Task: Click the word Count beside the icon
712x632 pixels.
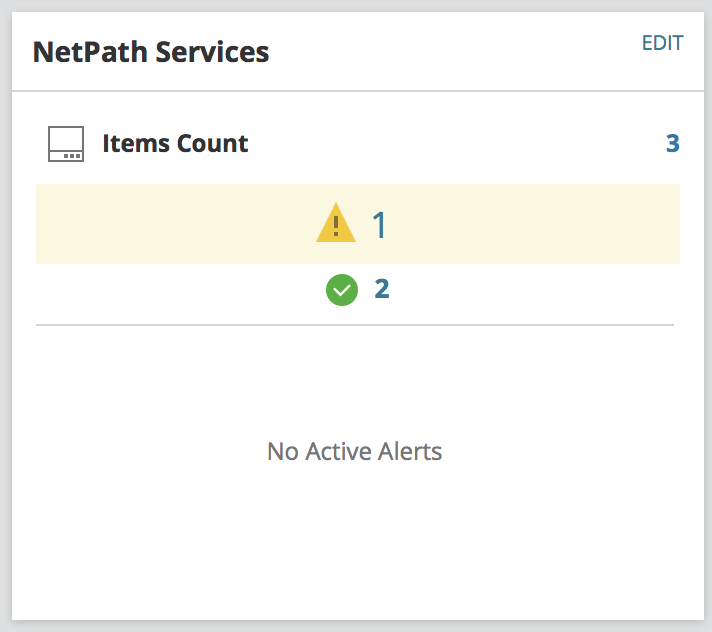Action: coord(212,144)
